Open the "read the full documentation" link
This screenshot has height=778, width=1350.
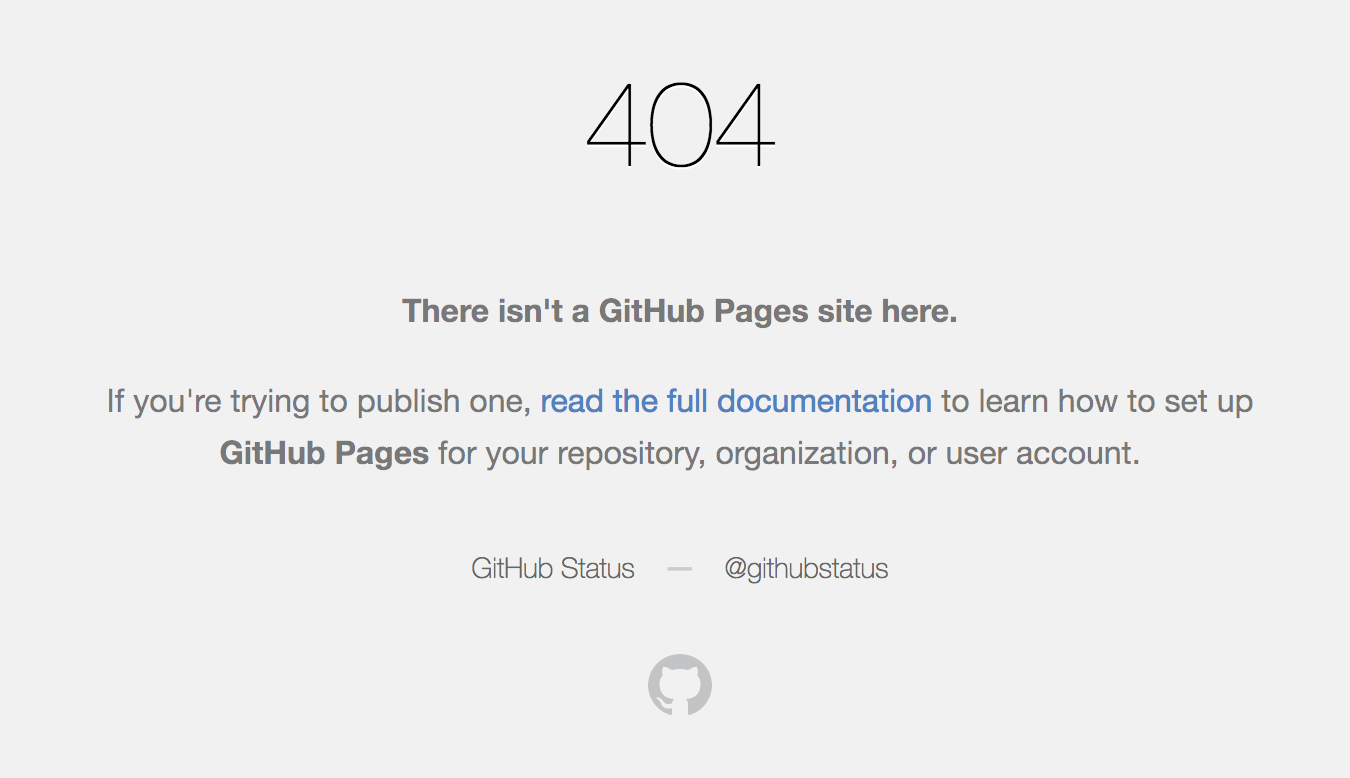click(736, 401)
